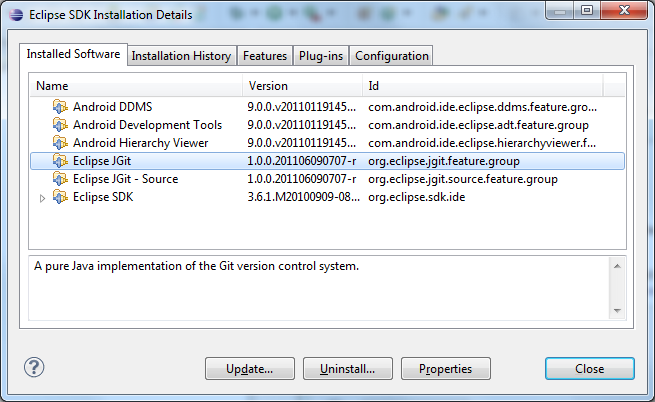Open the Installation History tab
The height and width of the screenshot is (402, 655).
tap(181, 56)
